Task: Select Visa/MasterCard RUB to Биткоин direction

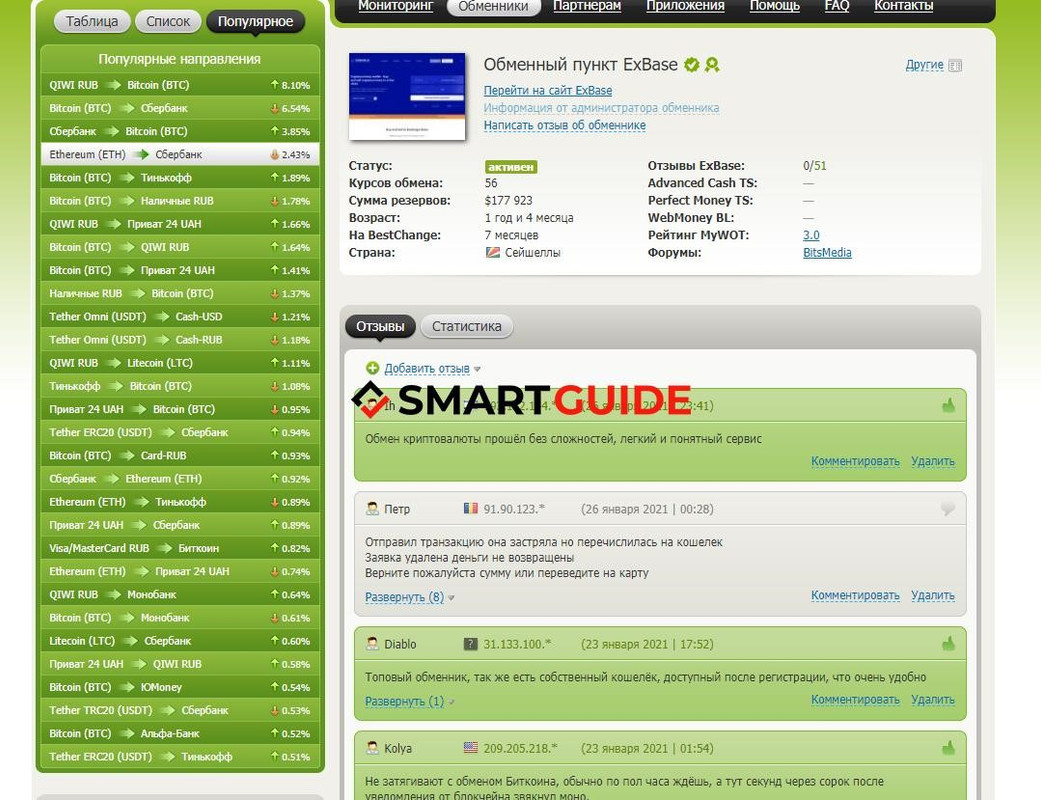Action: (180, 548)
